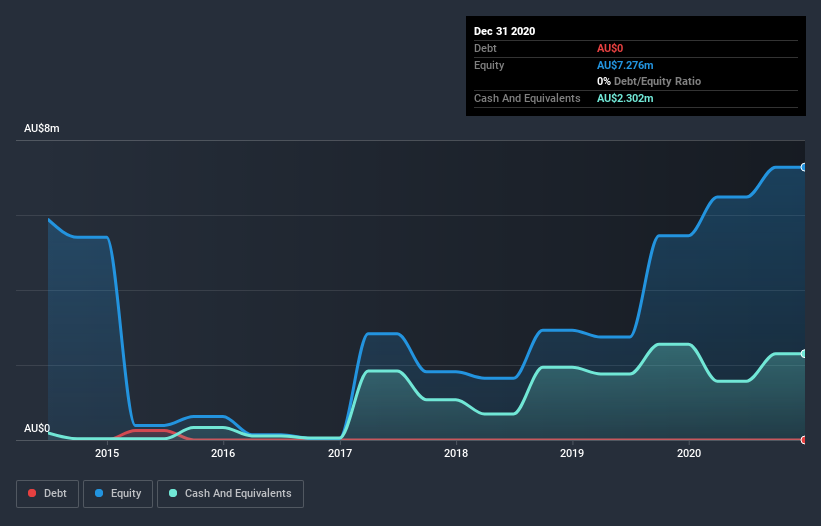Click the AU$0 debt value in tooltip

pos(610,48)
